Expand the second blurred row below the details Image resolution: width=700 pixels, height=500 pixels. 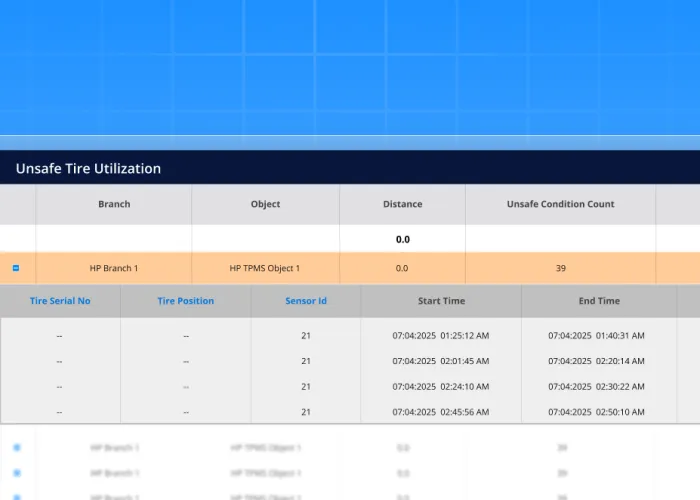[16, 473]
